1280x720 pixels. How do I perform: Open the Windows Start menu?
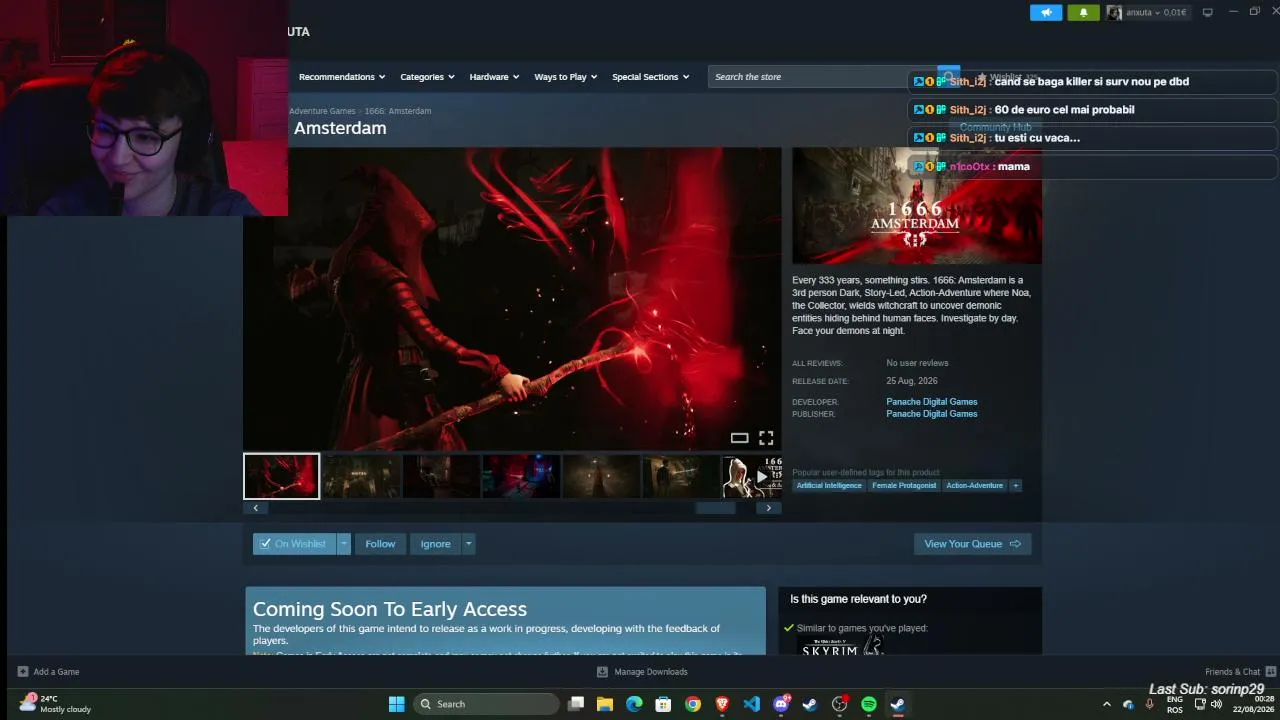pyautogui.click(x=397, y=704)
